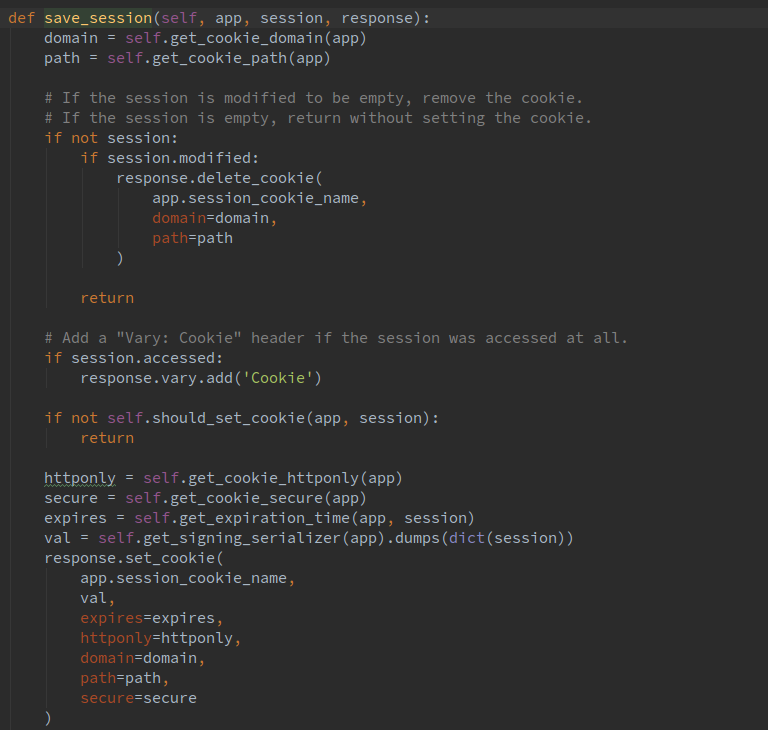Click the dict builtin call
This screenshot has width=768, height=730.
(x=467, y=538)
